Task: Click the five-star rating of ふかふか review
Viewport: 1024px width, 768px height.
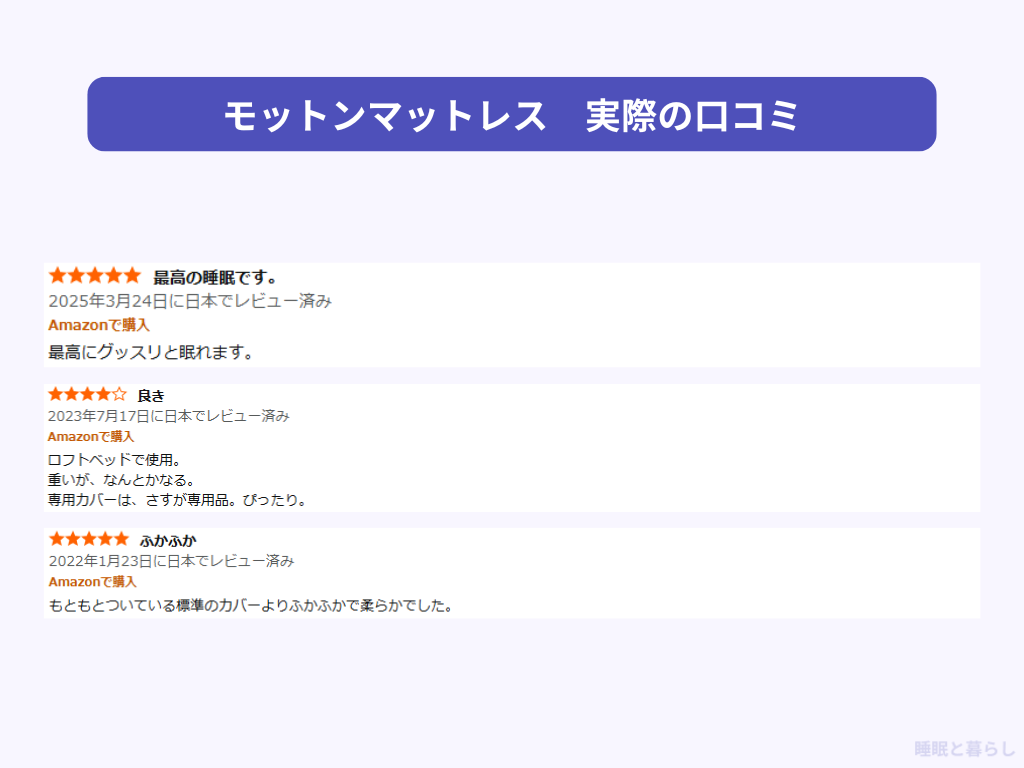Action: click(x=89, y=539)
